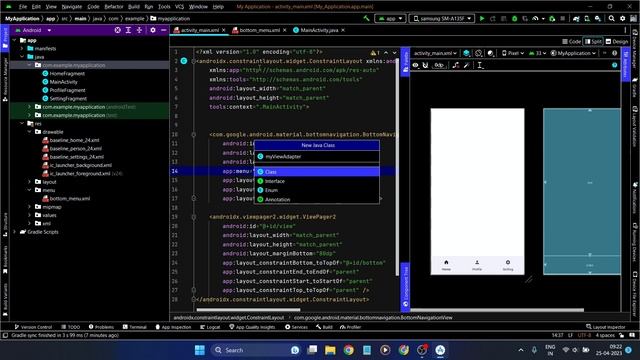Open the Problems tool window
Image resolution: width=640 pixels, height=360 pixels.
[101, 327]
